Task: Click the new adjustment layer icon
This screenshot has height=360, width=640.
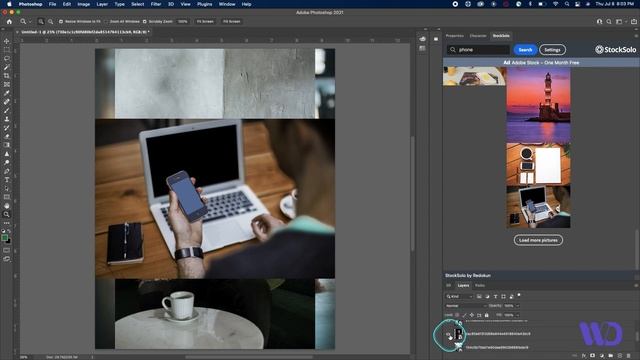Action: click(x=602, y=356)
